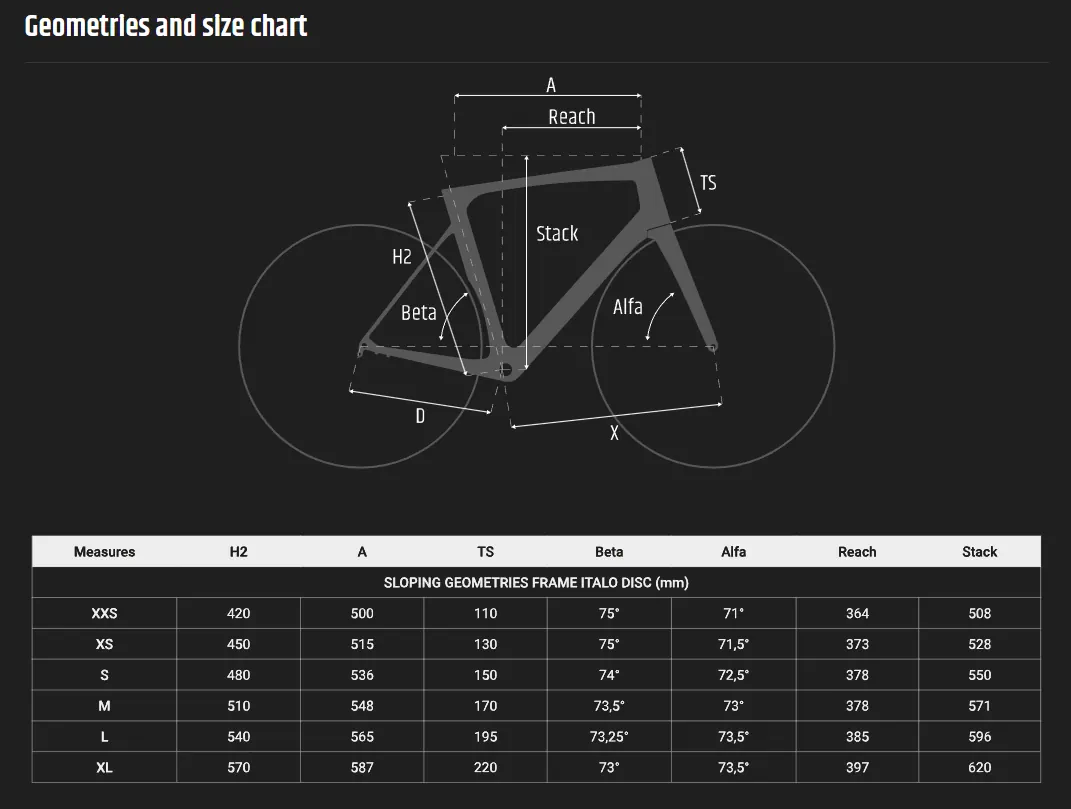The height and width of the screenshot is (809, 1071).
Task: Select the Measures column header
Action: (x=104, y=552)
